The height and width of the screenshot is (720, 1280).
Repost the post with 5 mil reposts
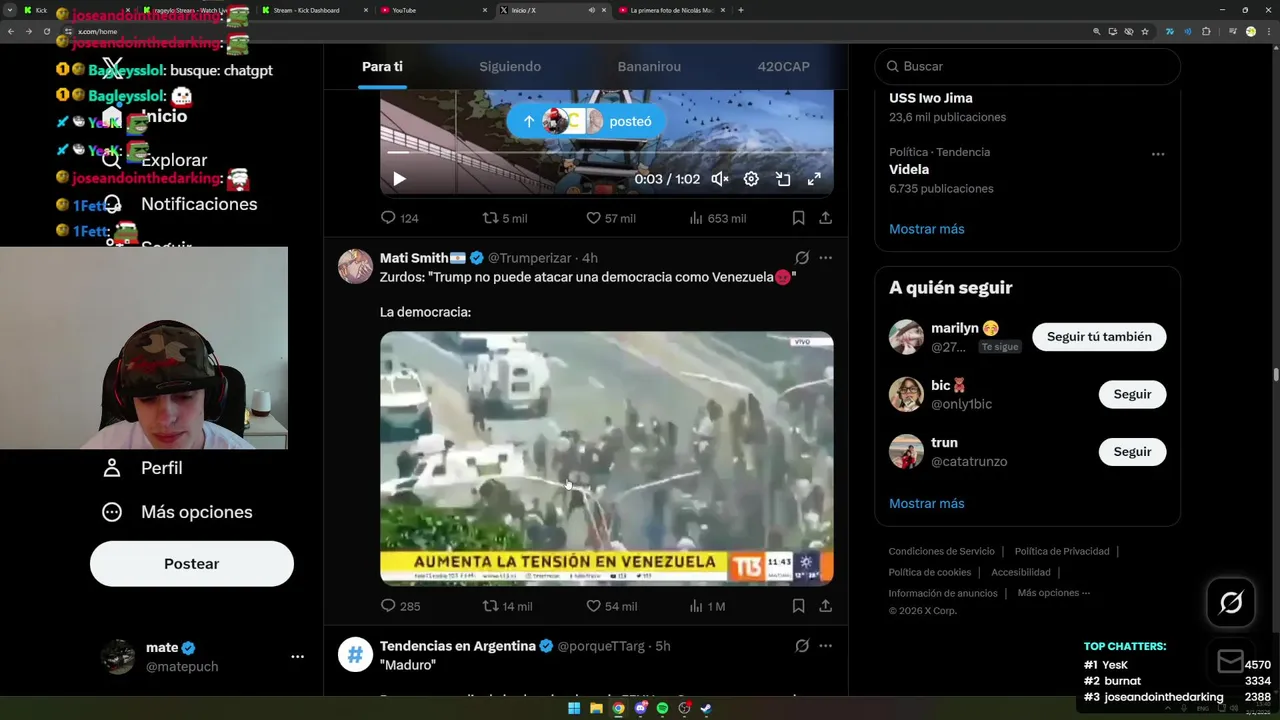tap(504, 218)
